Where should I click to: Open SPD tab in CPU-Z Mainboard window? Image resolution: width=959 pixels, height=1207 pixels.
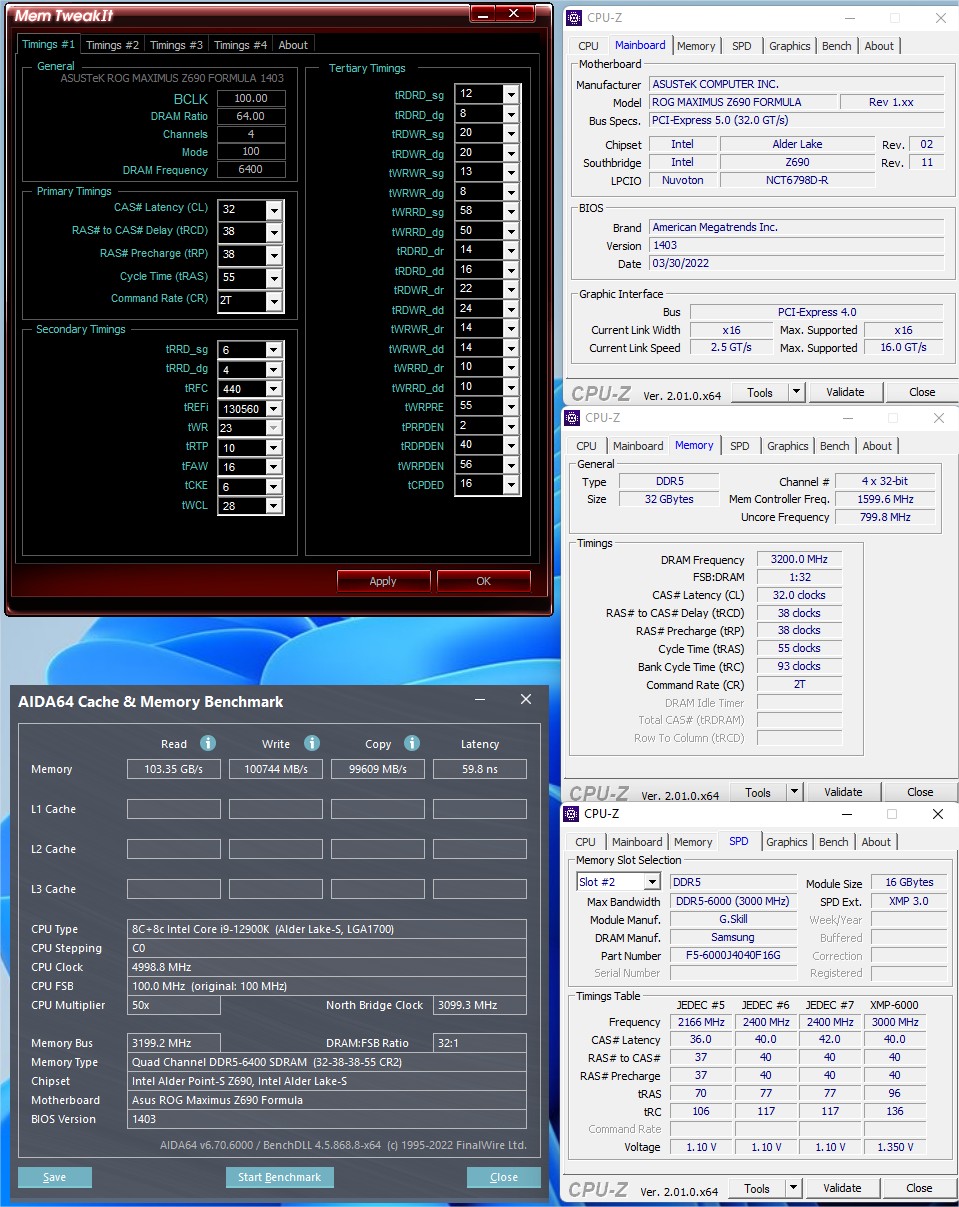[x=742, y=46]
